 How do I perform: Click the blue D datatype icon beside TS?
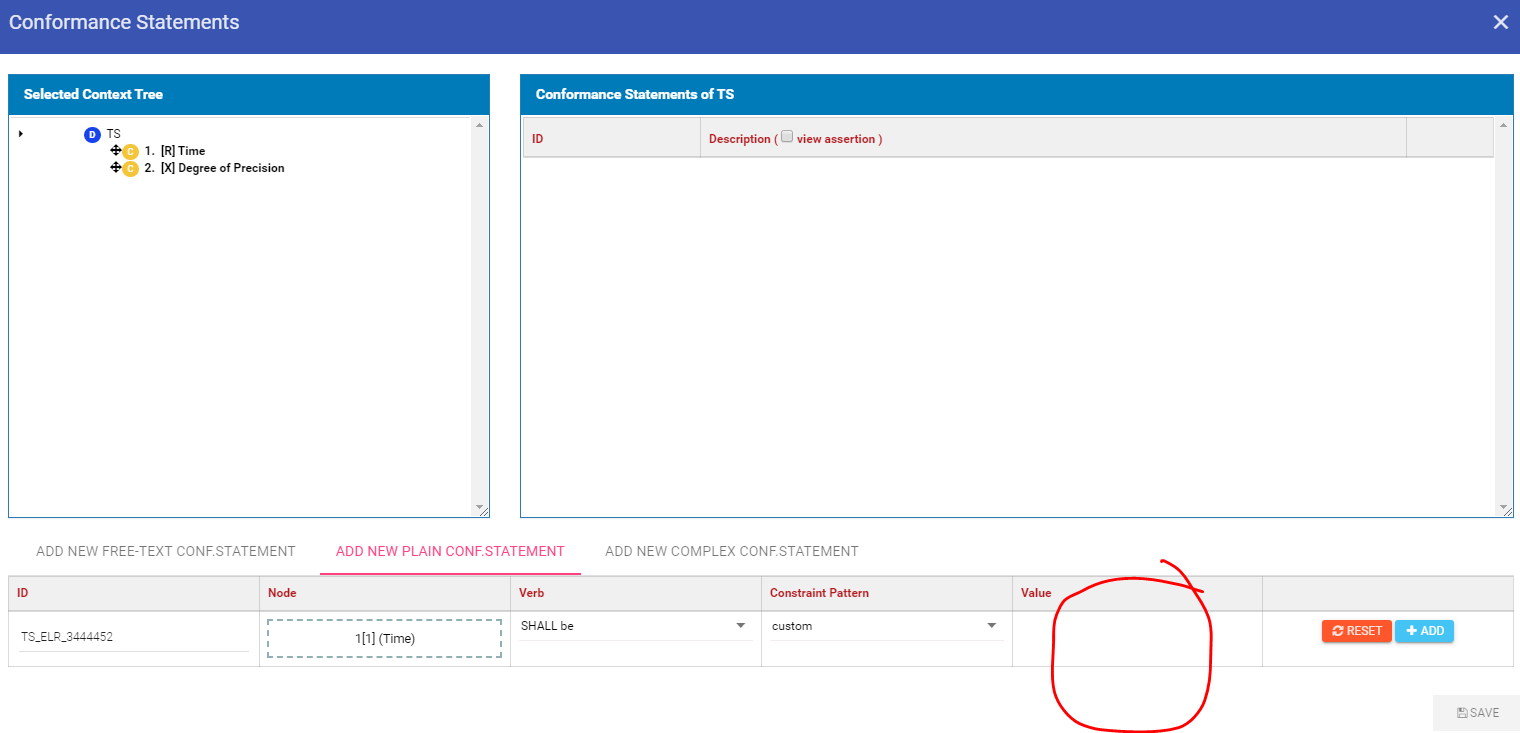click(x=93, y=133)
